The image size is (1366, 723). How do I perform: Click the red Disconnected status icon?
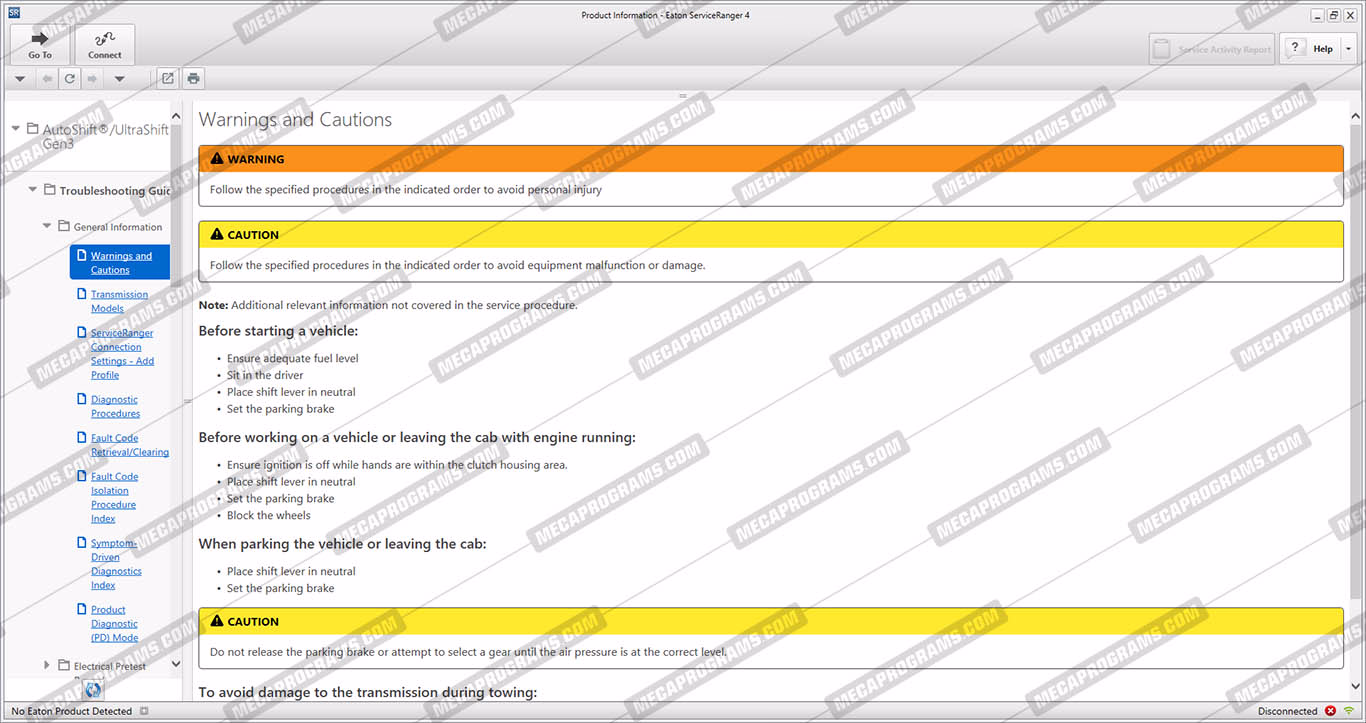(x=1330, y=711)
